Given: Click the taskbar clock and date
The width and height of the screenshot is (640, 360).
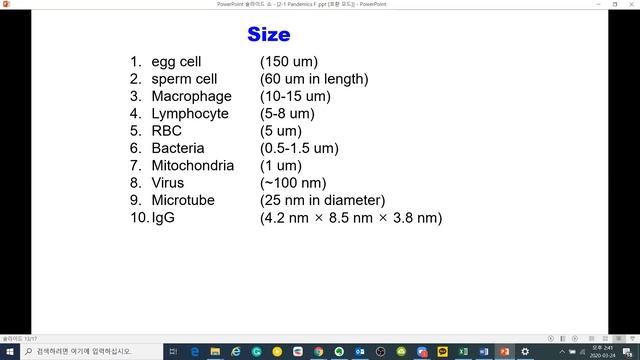Looking at the screenshot, I should [602, 351].
